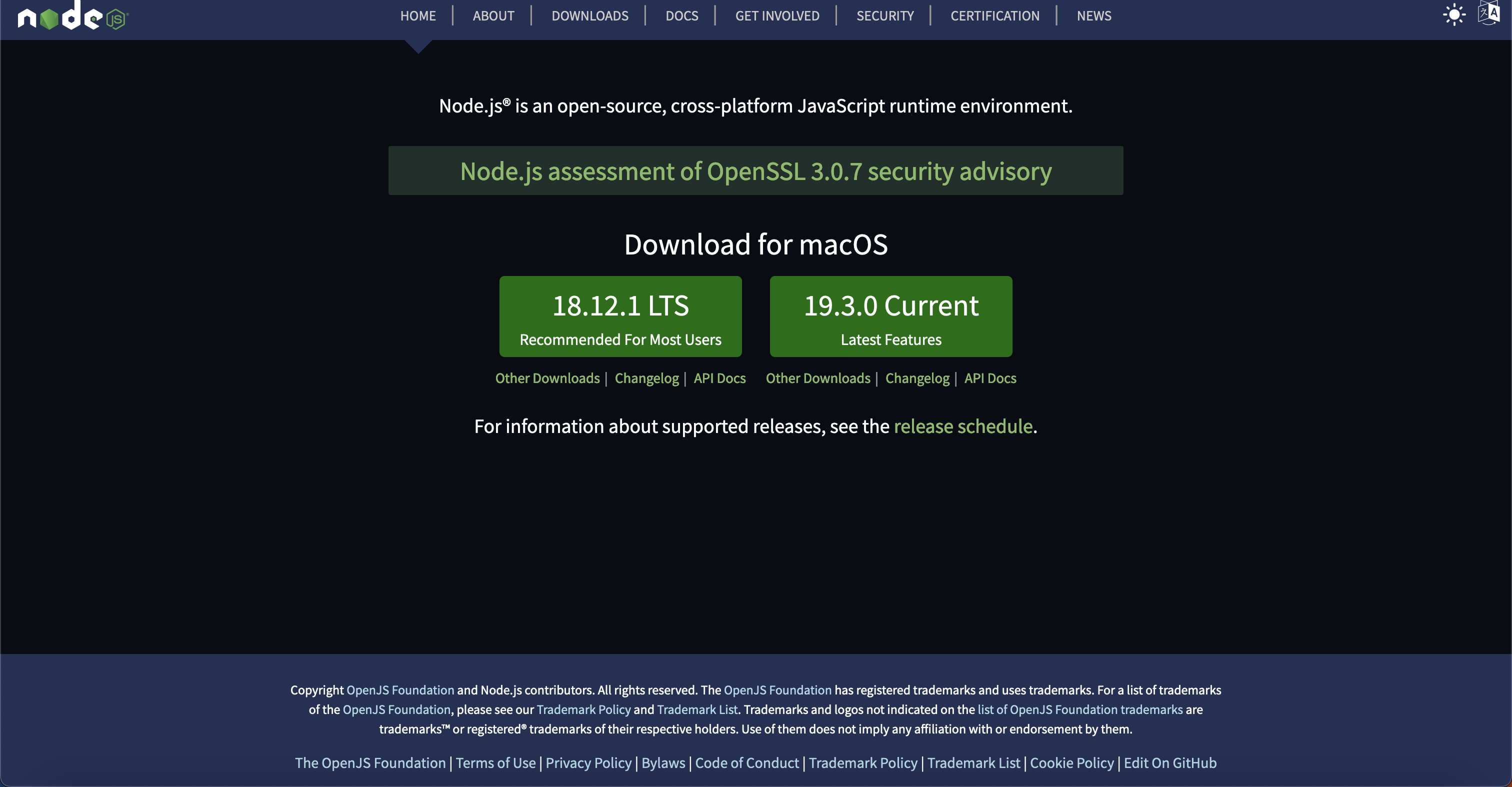1512x787 pixels.
Task: Open Trademark List in the footer link row
Action: (x=973, y=763)
